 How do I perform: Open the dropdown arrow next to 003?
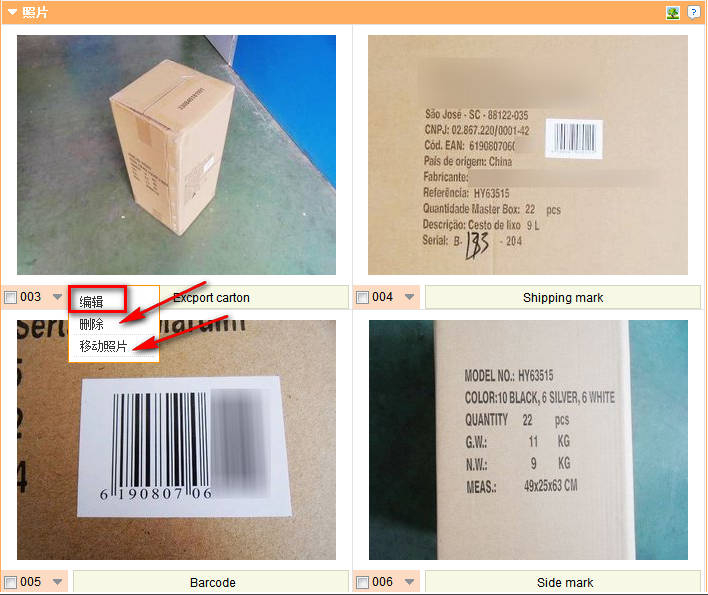(x=57, y=297)
